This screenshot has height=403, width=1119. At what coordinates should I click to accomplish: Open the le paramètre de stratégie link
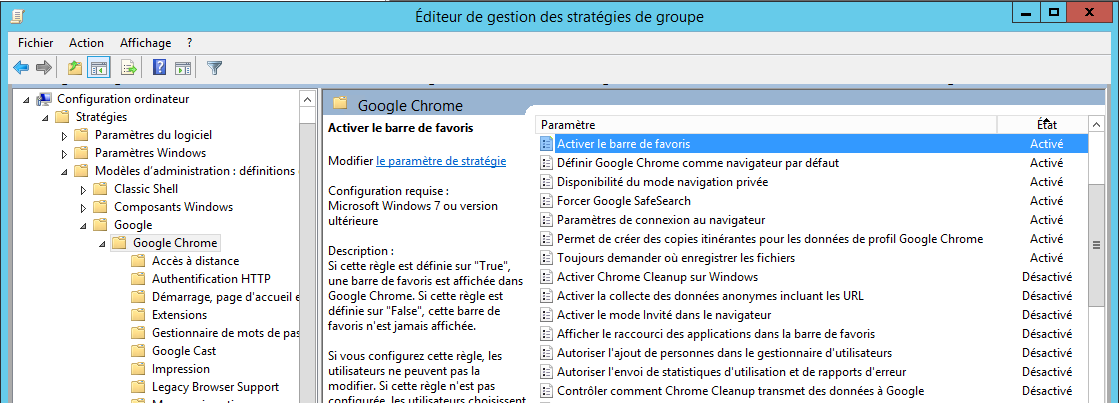[x=441, y=161]
